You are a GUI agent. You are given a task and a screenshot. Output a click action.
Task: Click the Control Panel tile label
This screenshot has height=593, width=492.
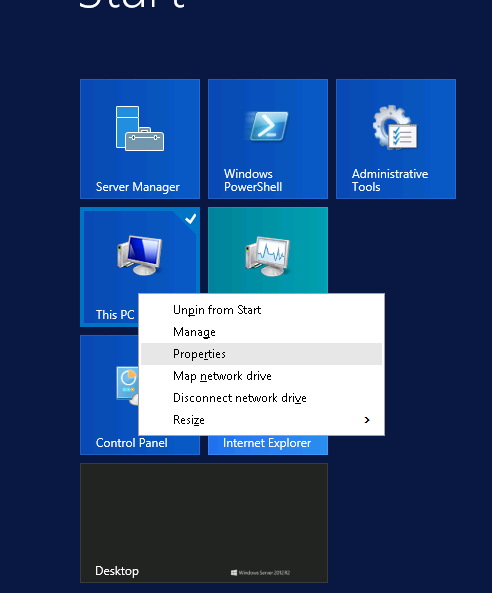132,443
